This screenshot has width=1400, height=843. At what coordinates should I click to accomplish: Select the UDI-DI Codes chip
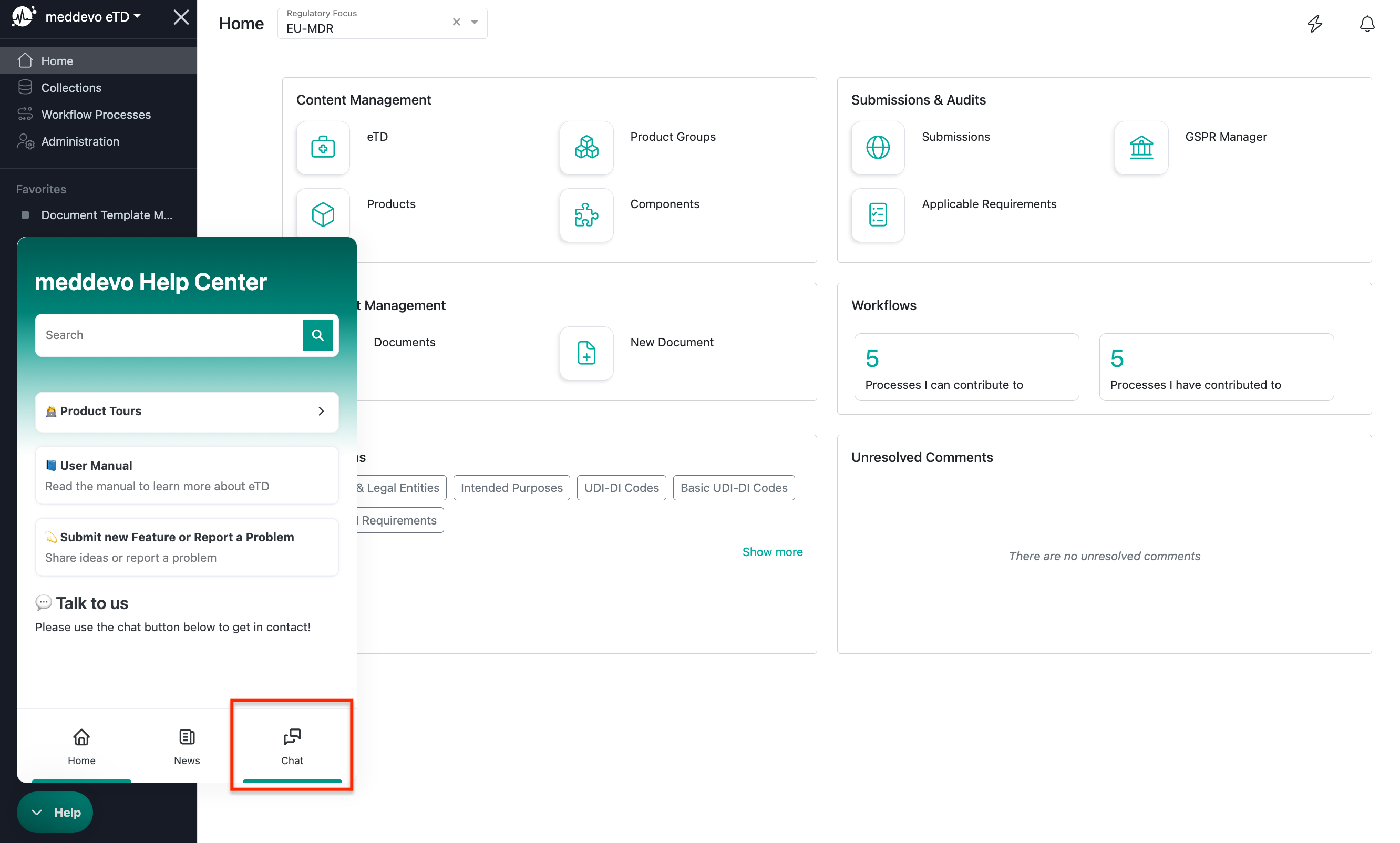(x=621, y=487)
